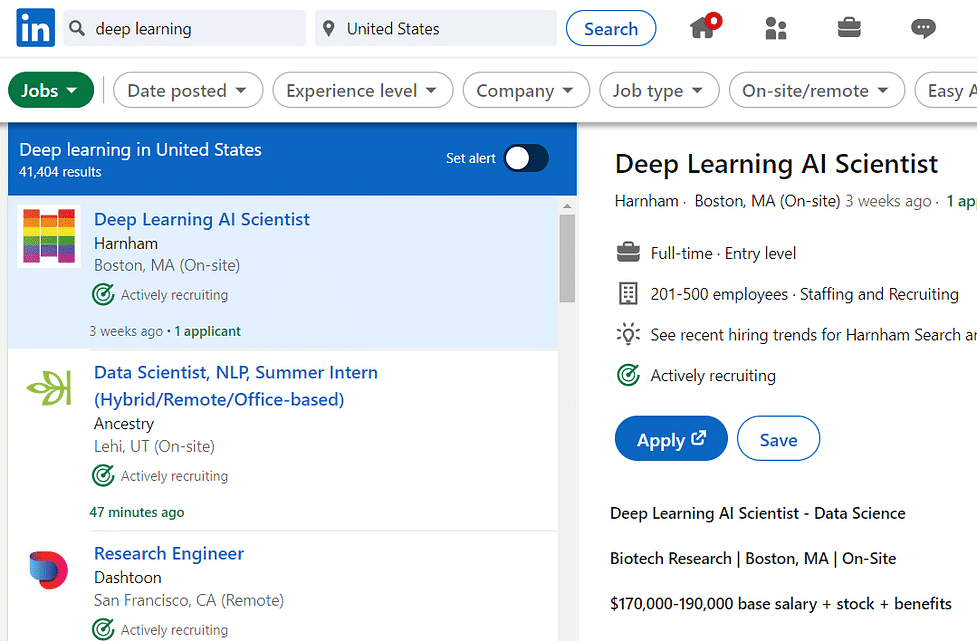Click the location pin icon
Viewport: 977px width, 641px height.
pyautogui.click(x=328, y=28)
